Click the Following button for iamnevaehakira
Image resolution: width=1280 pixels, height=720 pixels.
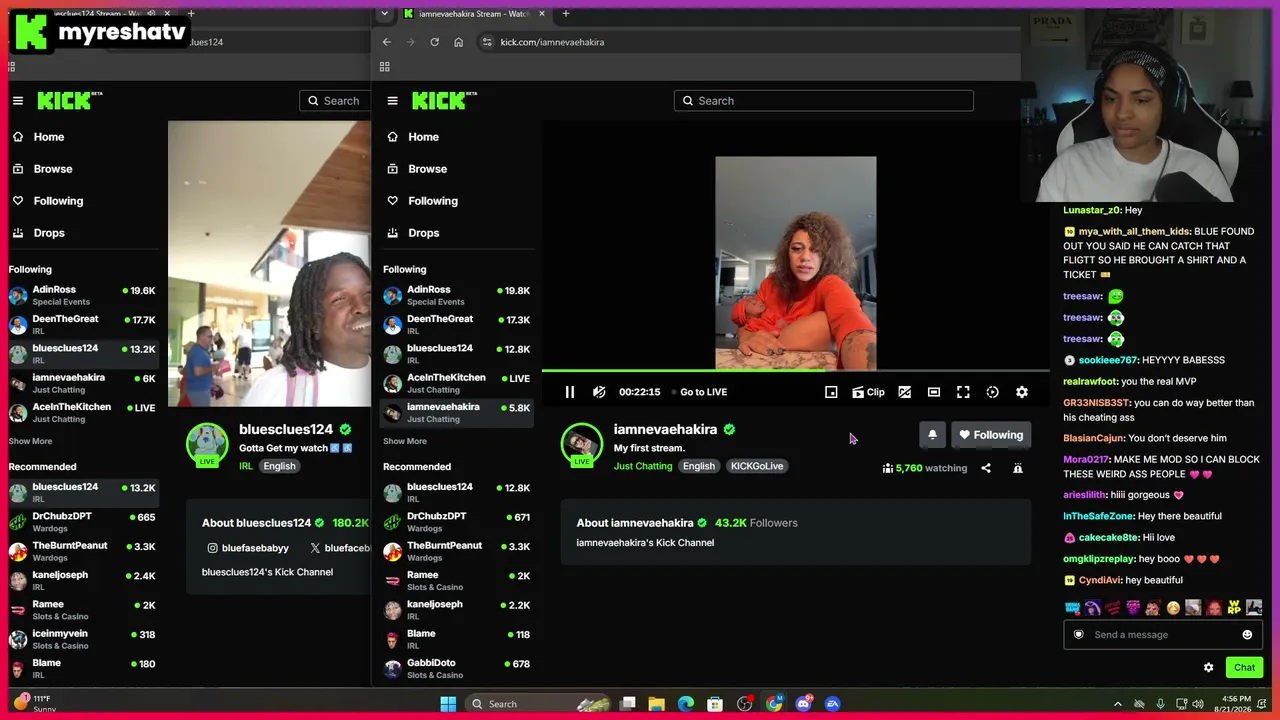(x=990, y=435)
